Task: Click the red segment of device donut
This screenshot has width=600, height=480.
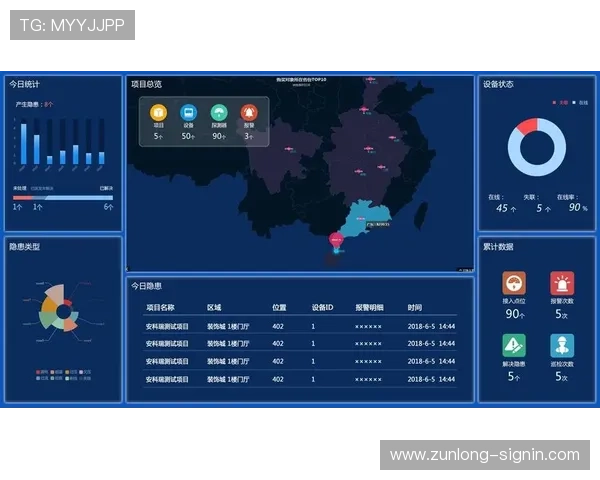Action: point(528,126)
